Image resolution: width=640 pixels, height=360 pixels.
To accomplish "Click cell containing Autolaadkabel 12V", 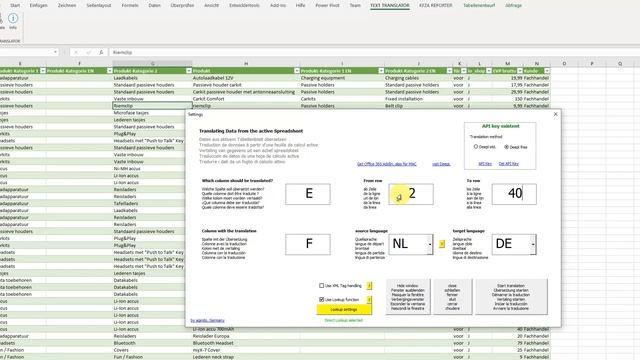I will (246, 78).
